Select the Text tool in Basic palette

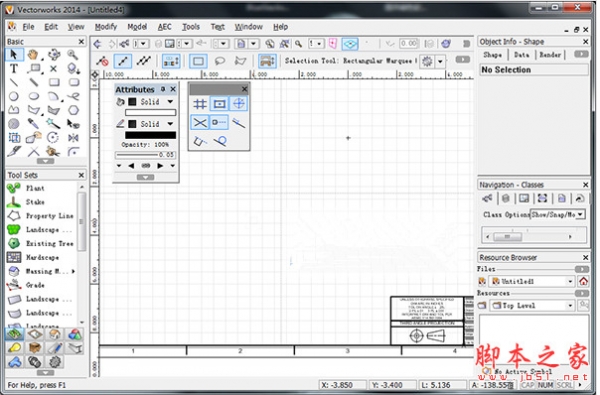(x=14, y=69)
